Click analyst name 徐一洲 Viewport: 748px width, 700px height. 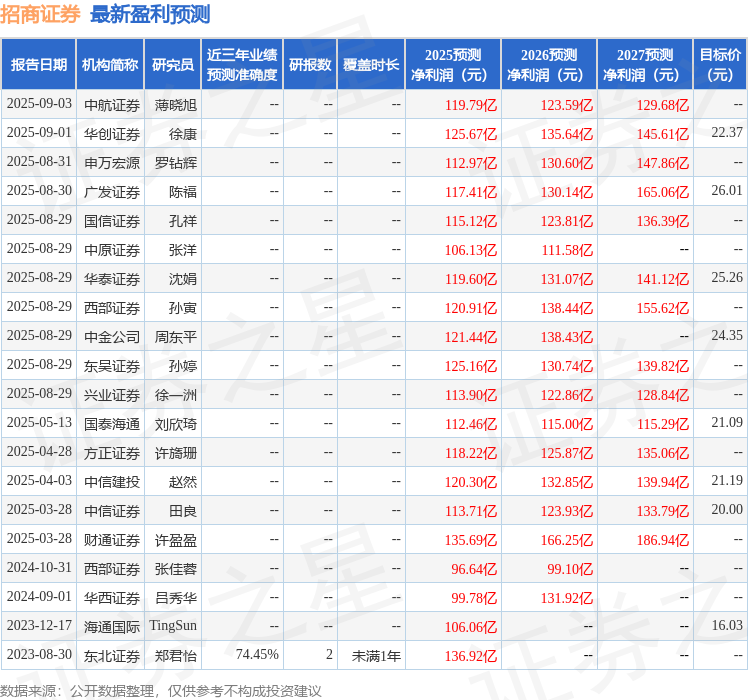click(176, 395)
